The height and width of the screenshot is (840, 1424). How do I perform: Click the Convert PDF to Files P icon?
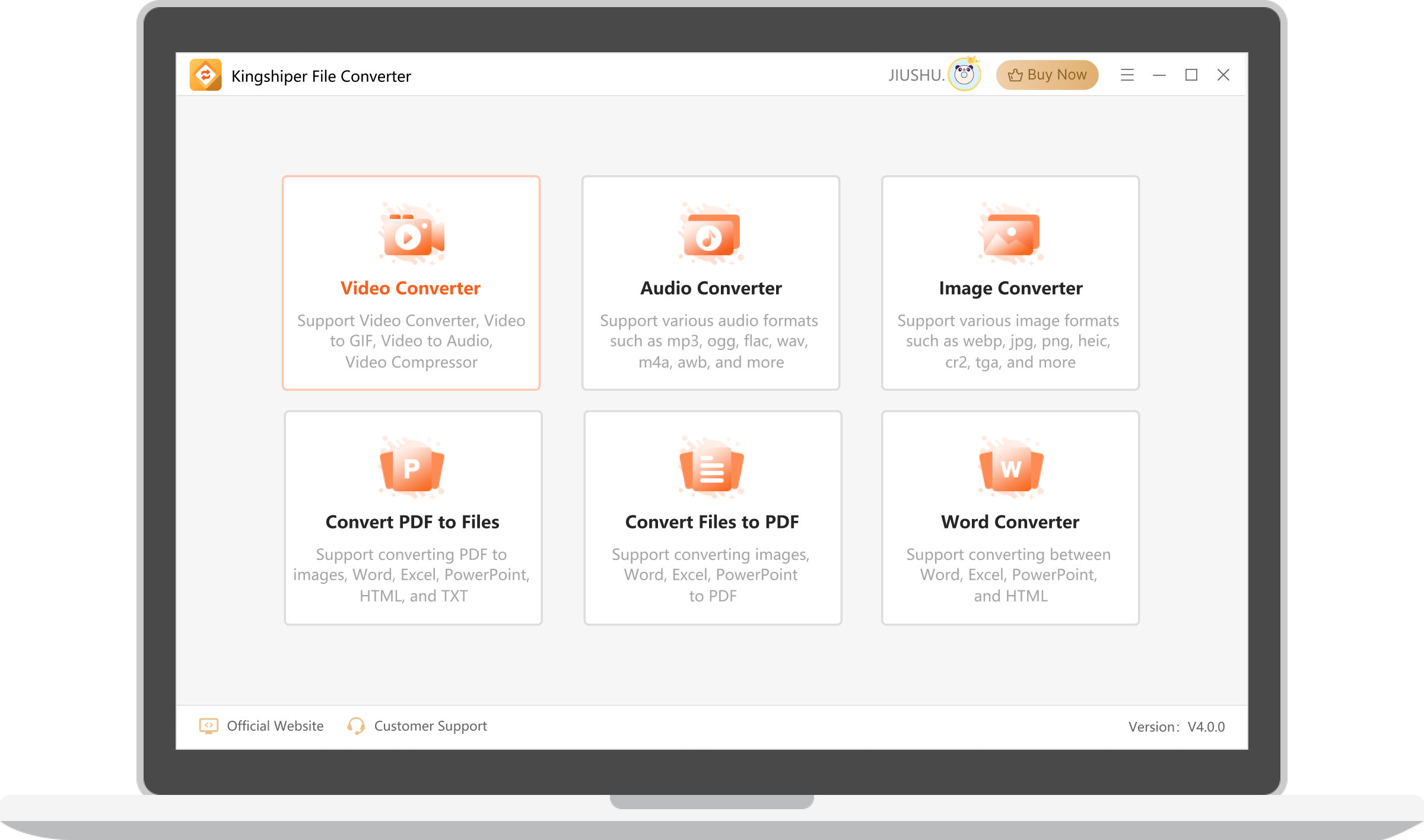point(412,467)
